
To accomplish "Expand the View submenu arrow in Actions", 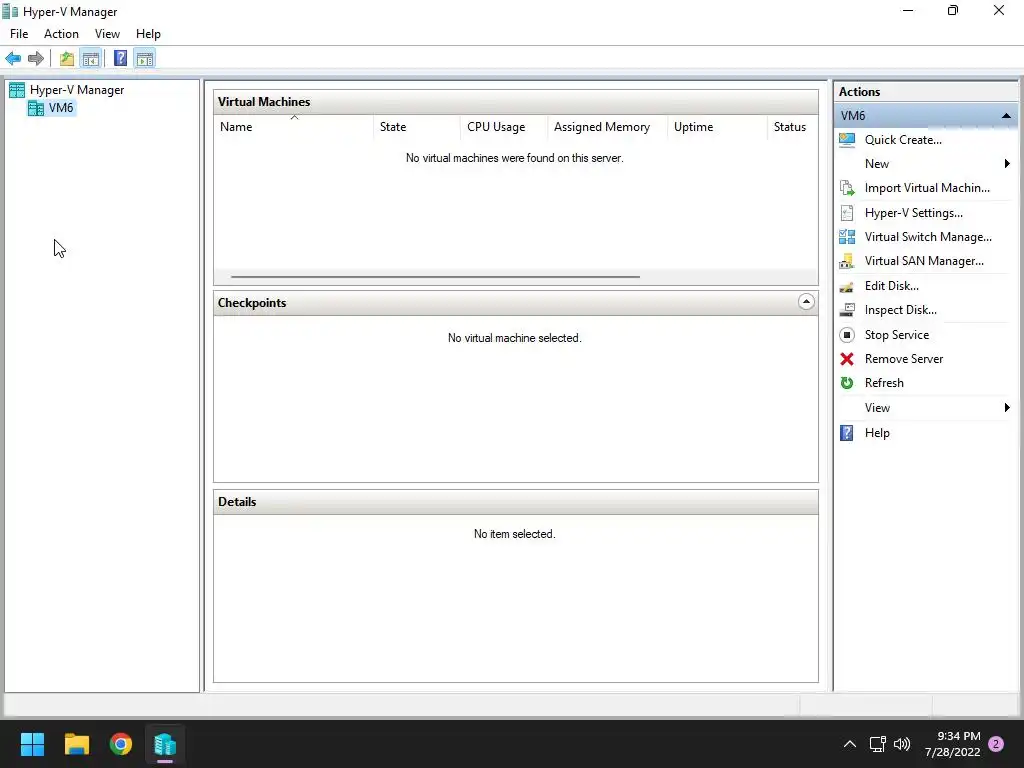I will (1007, 408).
